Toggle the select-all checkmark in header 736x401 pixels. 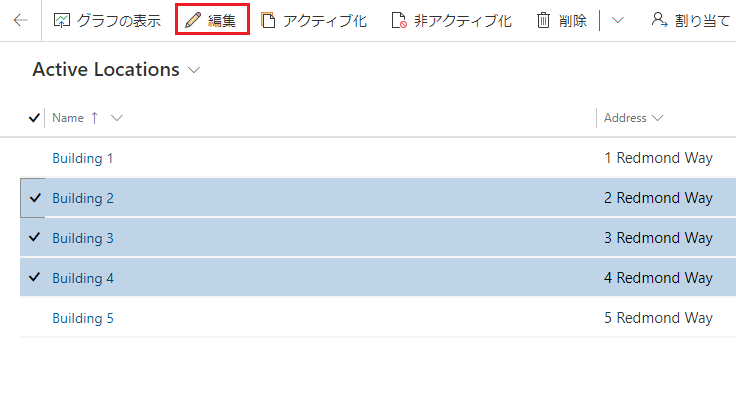tap(35, 118)
